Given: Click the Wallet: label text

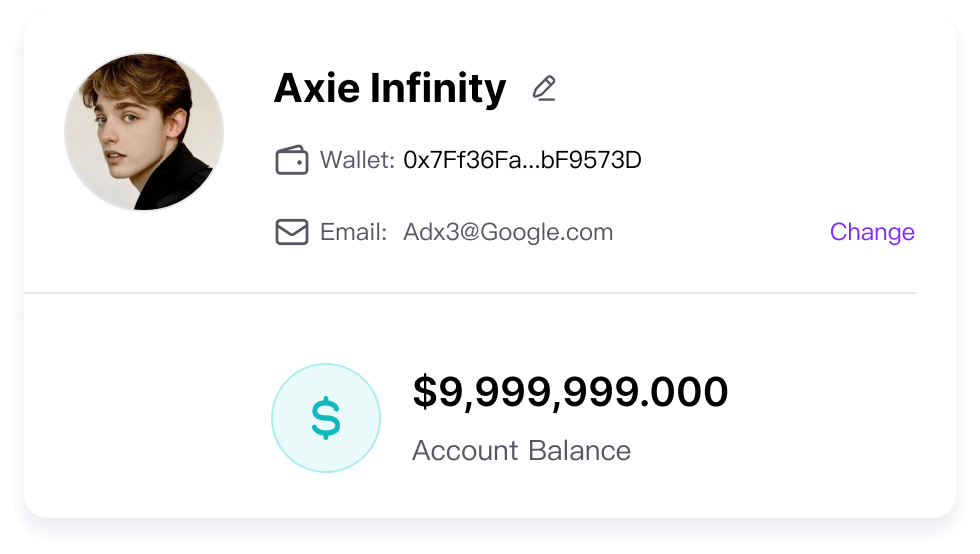Looking at the screenshot, I should coord(358,160).
